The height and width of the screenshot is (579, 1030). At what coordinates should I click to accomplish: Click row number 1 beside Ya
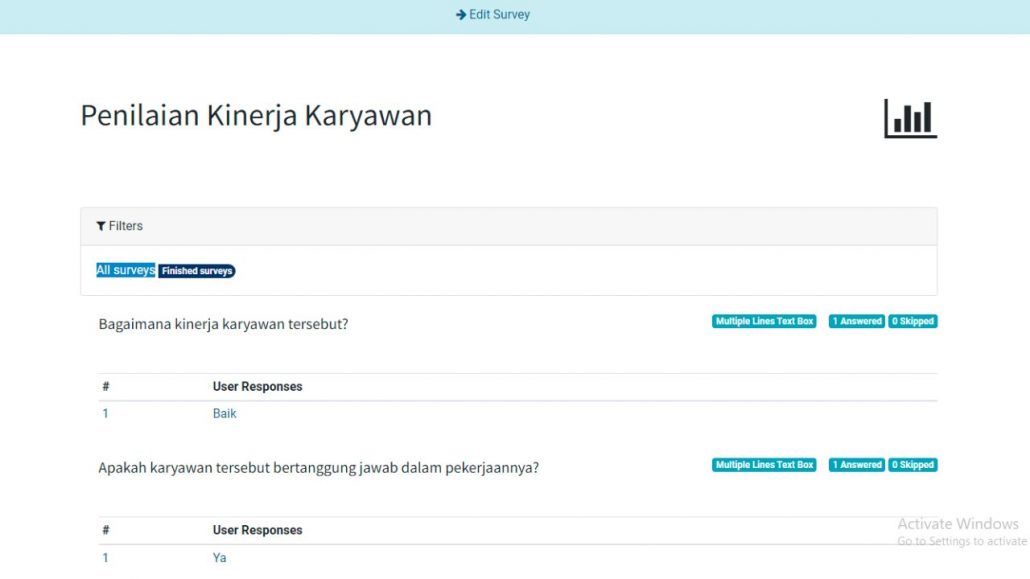tap(105, 557)
